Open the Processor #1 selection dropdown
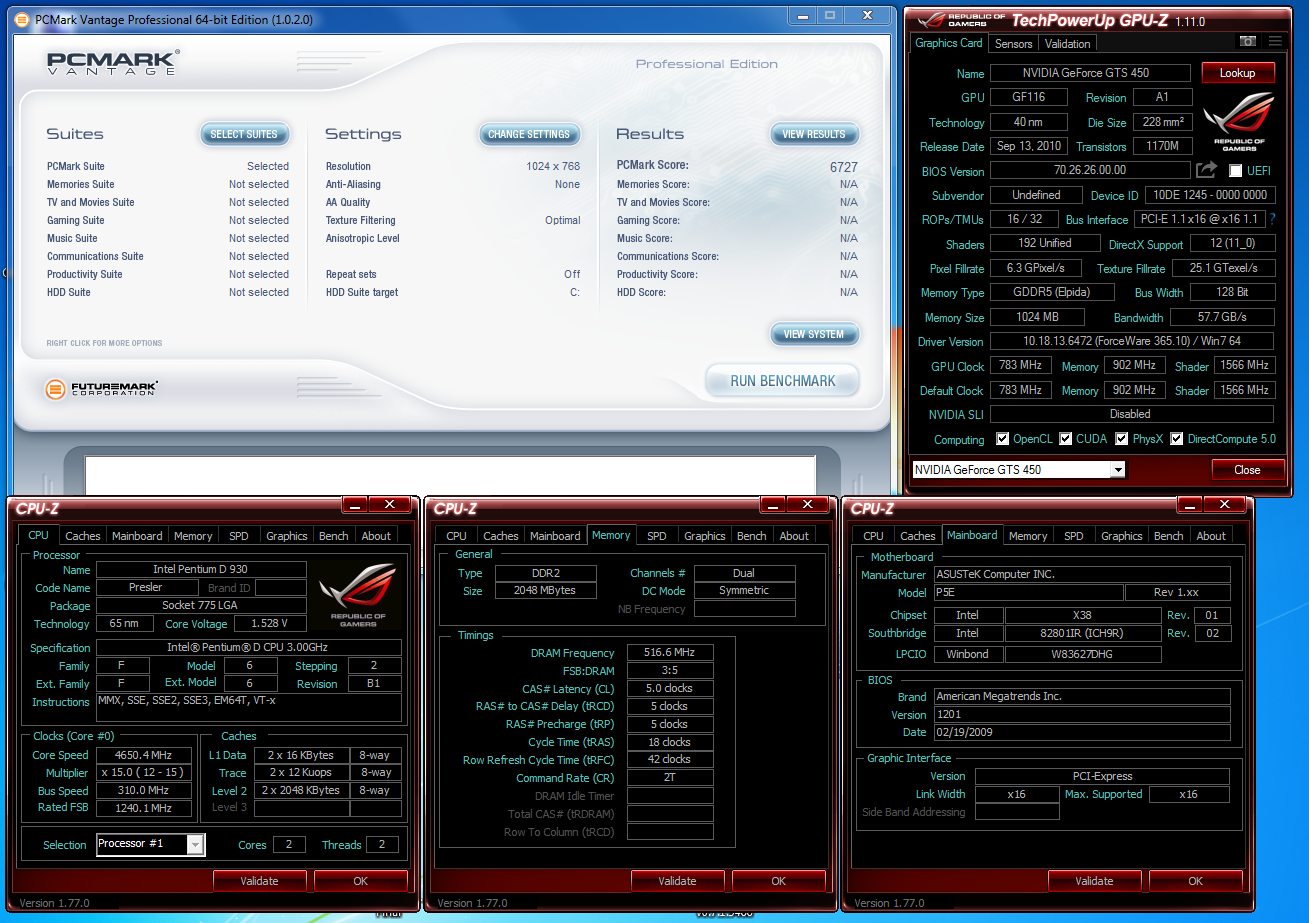 (150, 844)
